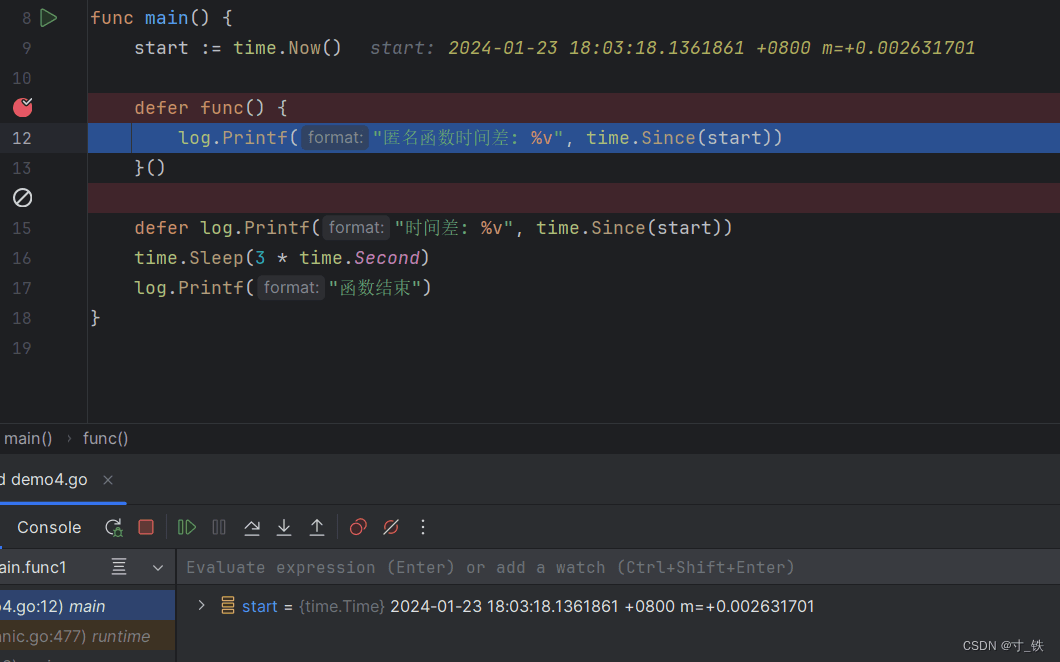Open the View Breakpoints dialog

coord(358,527)
